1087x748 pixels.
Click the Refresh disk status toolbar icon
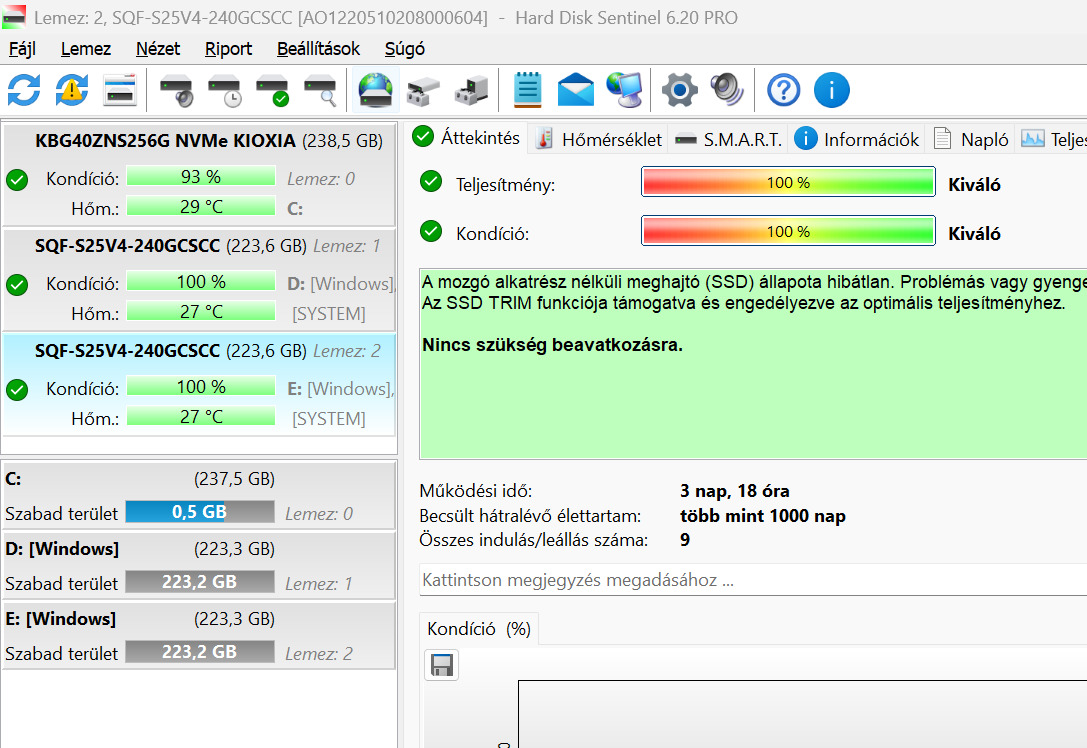[24, 90]
